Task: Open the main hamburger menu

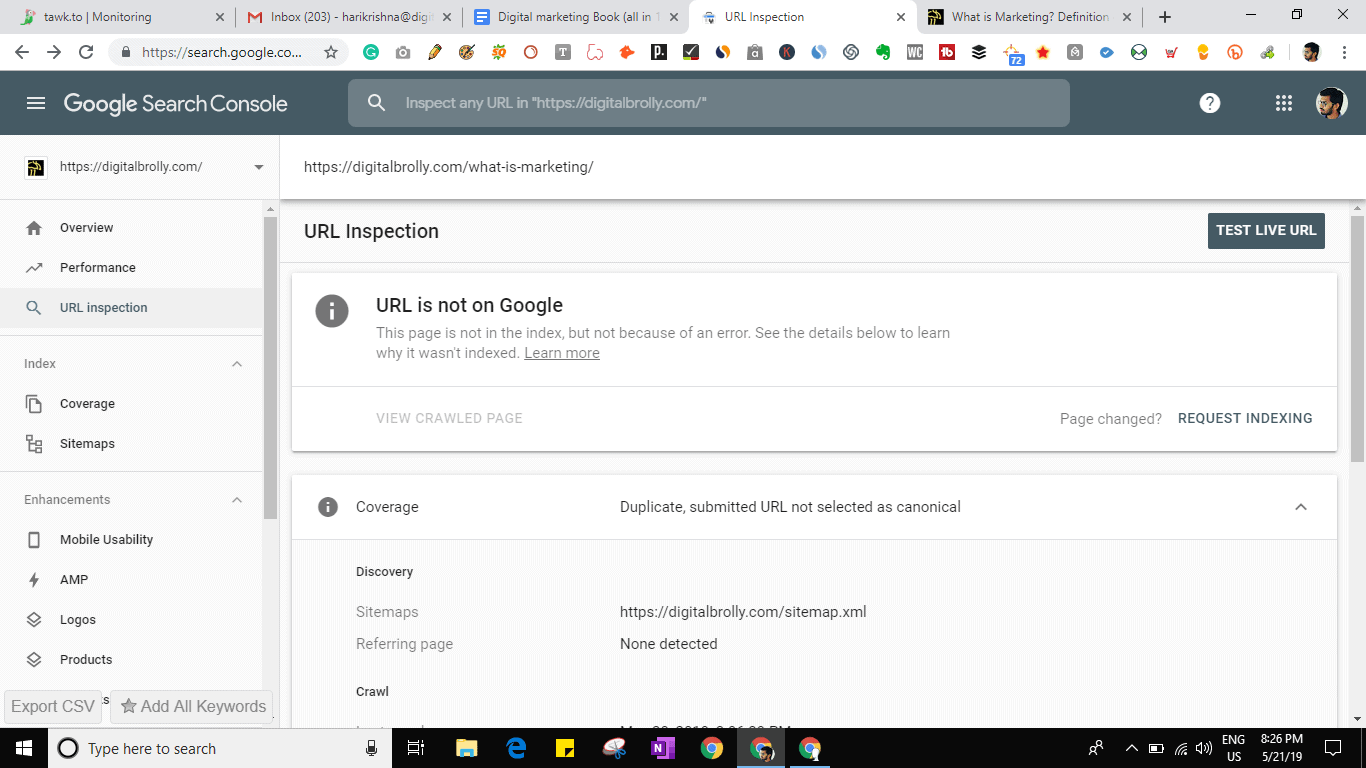Action: (x=36, y=103)
